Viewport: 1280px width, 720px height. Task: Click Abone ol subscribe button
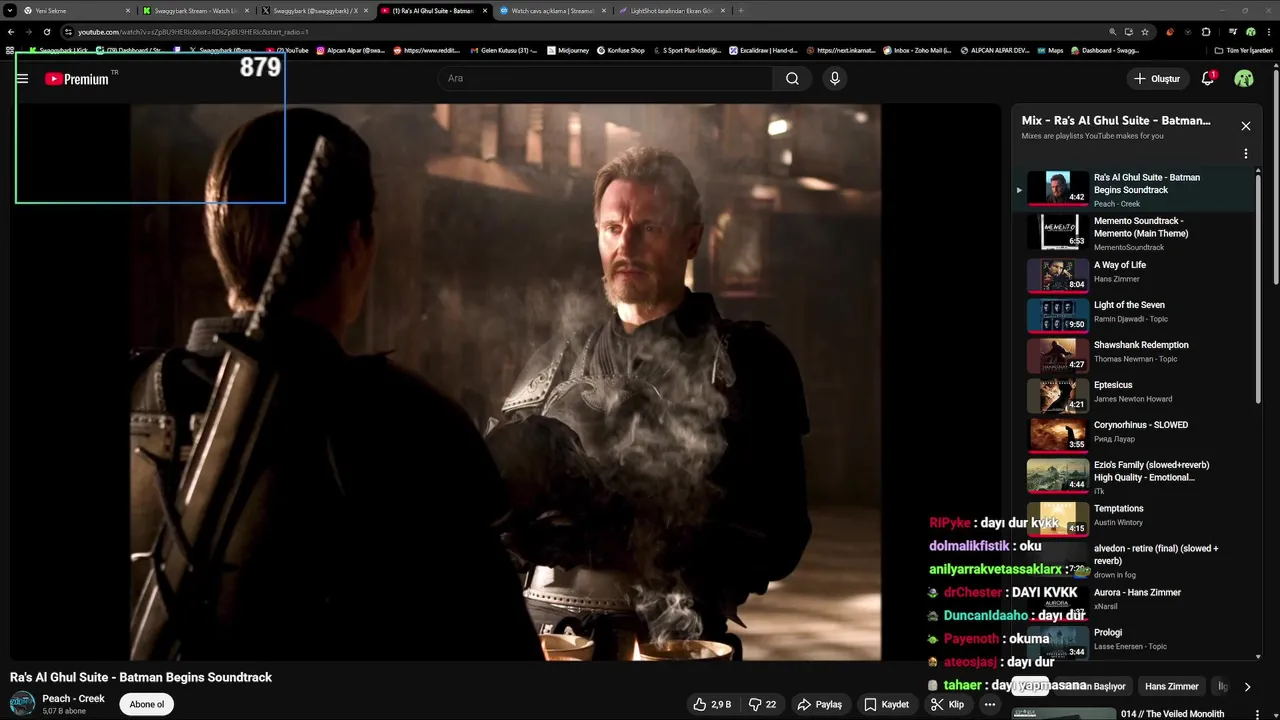[146, 704]
